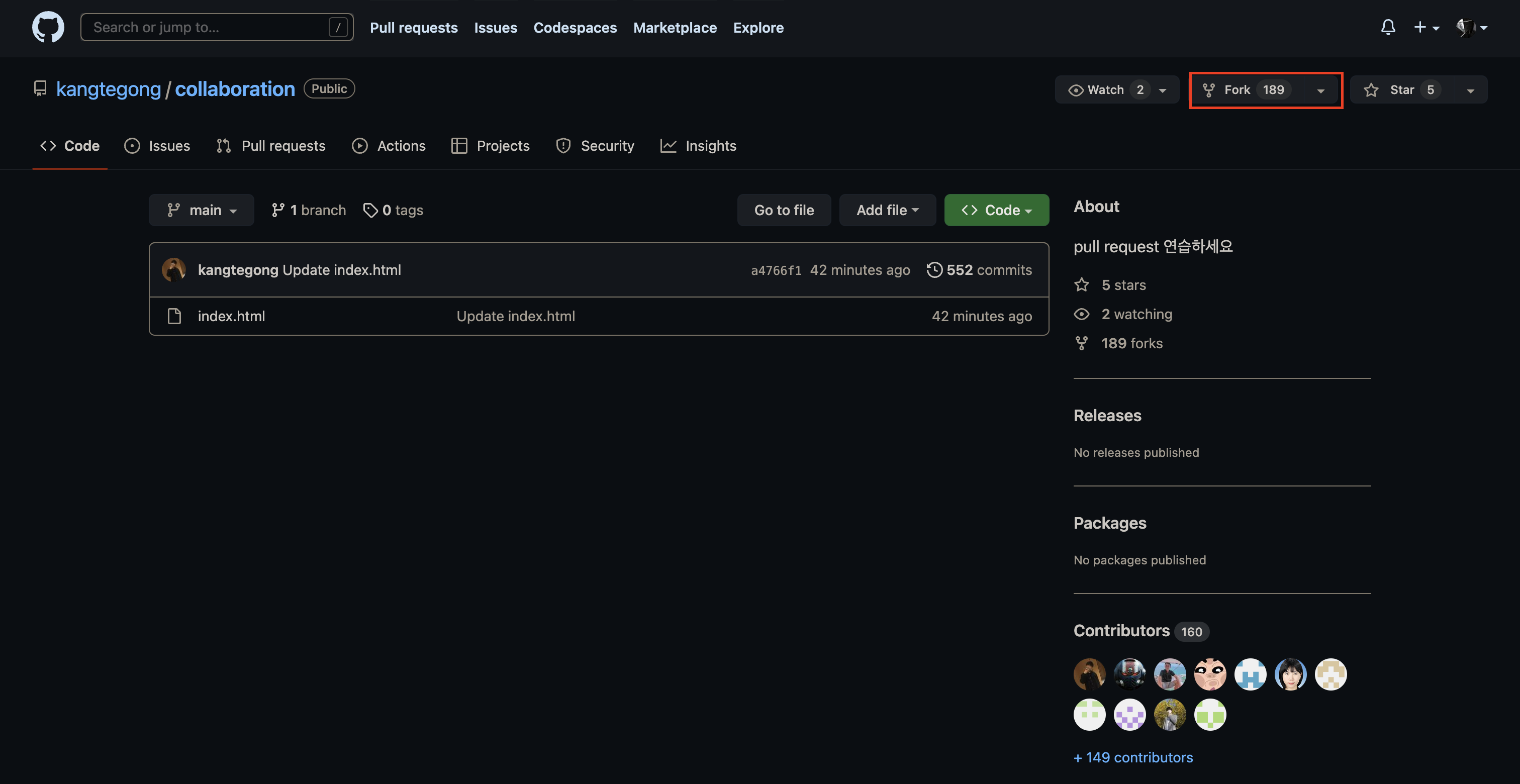Image resolution: width=1520 pixels, height=784 pixels.
Task: Click the GitHub Octocat logo
Action: pos(48,27)
